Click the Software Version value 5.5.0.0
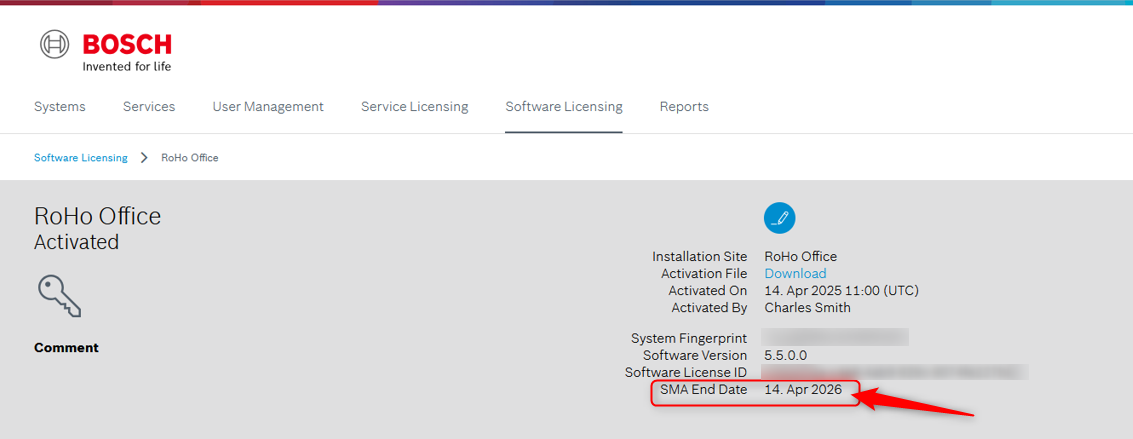Image resolution: width=1133 pixels, height=439 pixels. 785,355
